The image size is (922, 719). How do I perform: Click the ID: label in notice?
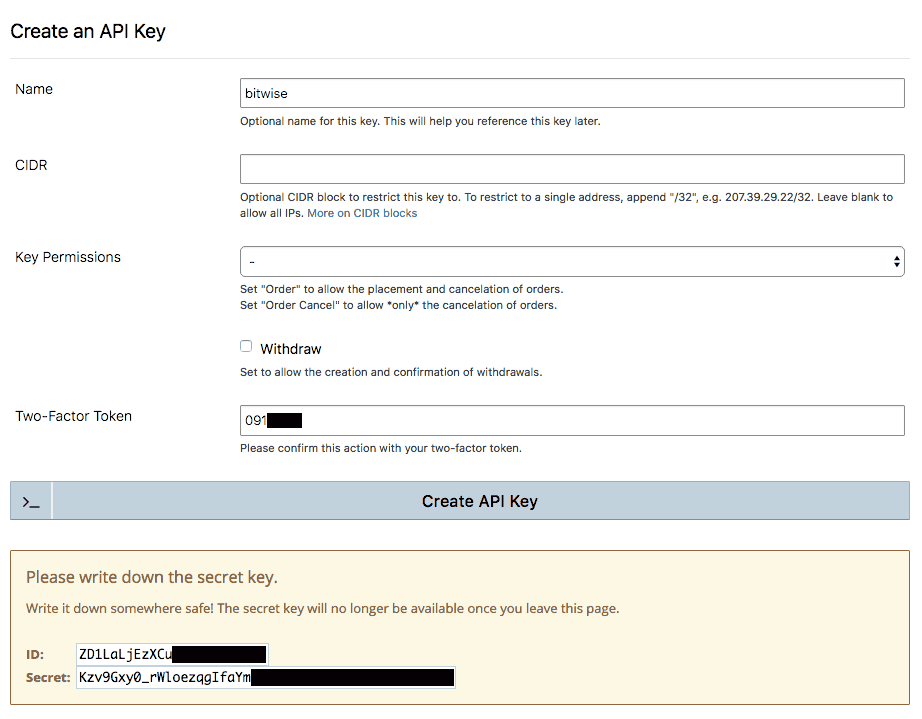(35, 654)
